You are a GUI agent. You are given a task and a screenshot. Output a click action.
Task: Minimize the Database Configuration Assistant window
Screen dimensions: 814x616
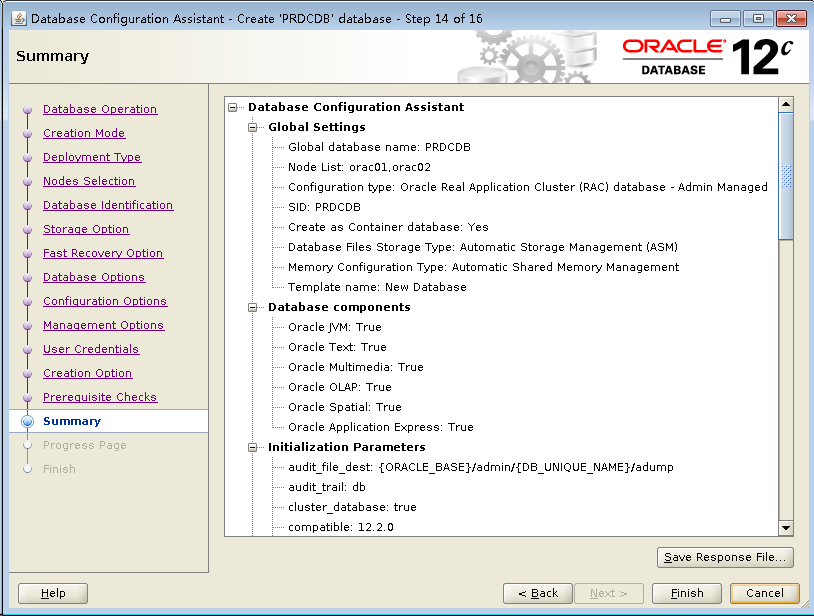click(x=725, y=19)
